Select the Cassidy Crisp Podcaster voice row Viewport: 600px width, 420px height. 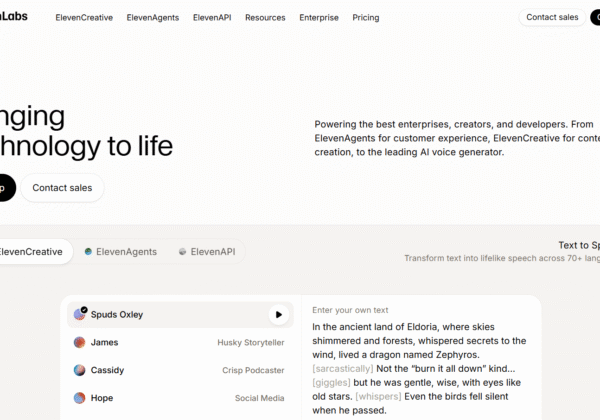pos(180,370)
